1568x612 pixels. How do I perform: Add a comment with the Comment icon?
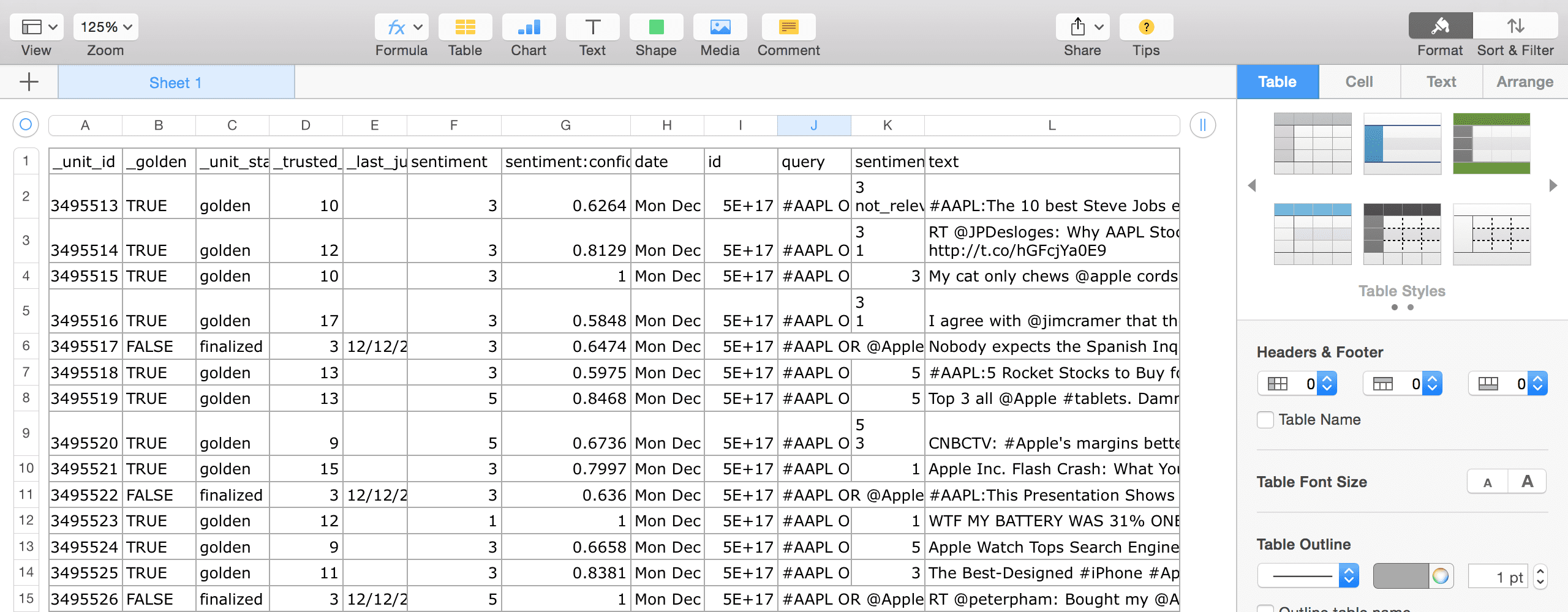(788, 27)
